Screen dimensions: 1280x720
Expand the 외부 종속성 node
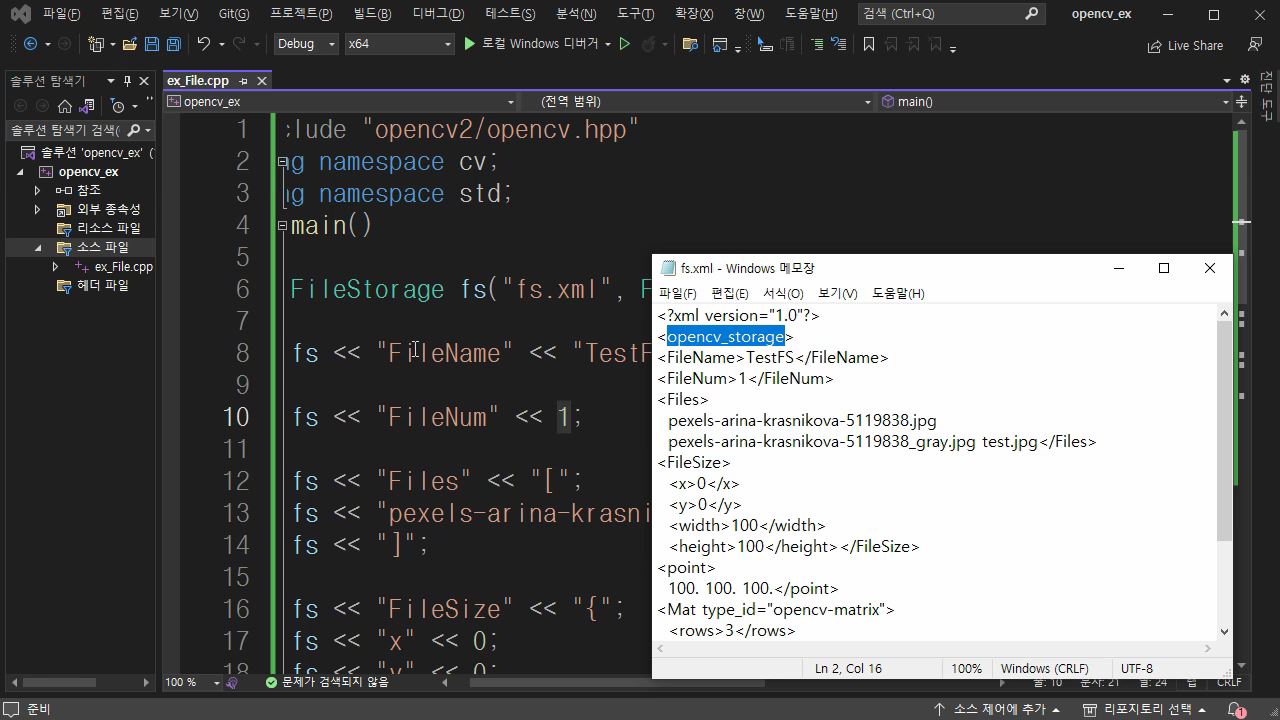click(38, 209)
